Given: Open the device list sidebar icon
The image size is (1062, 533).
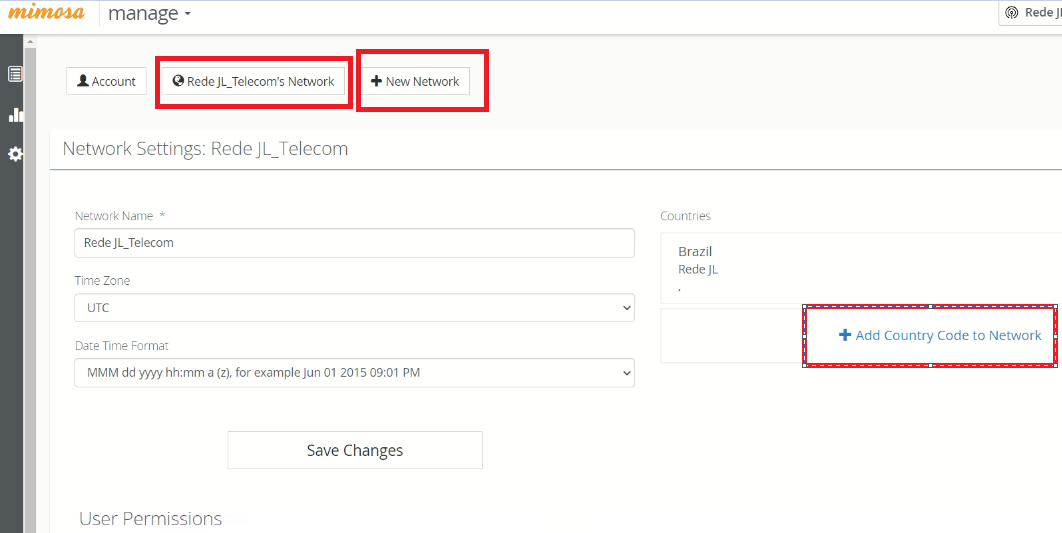Looking at the screenshot, I should (15, 74).
